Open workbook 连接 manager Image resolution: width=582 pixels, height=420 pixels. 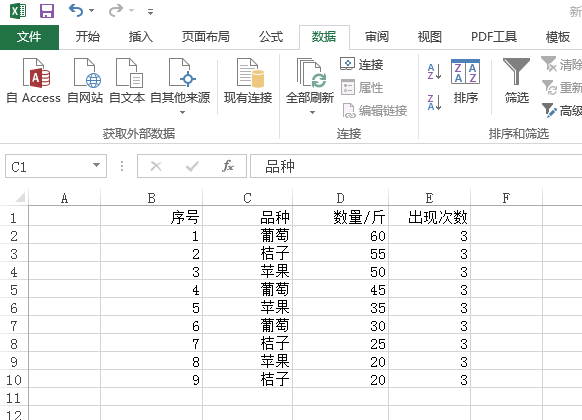coord(362,65)
